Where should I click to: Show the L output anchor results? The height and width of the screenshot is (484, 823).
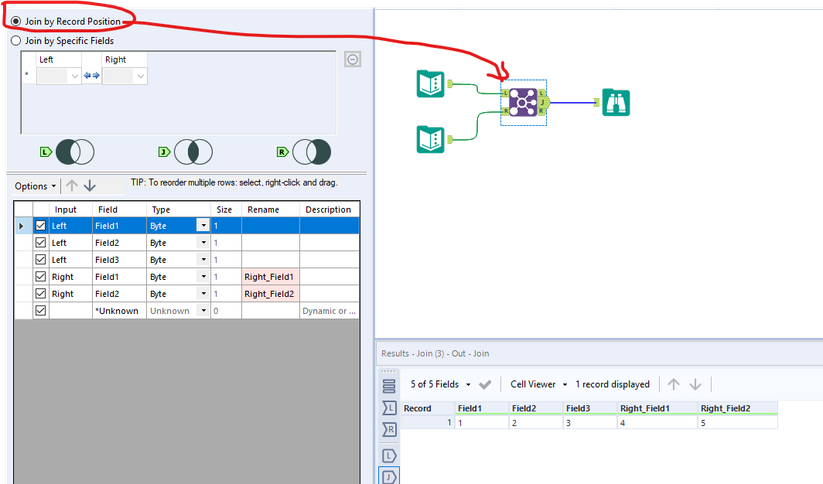pos(389,456)
